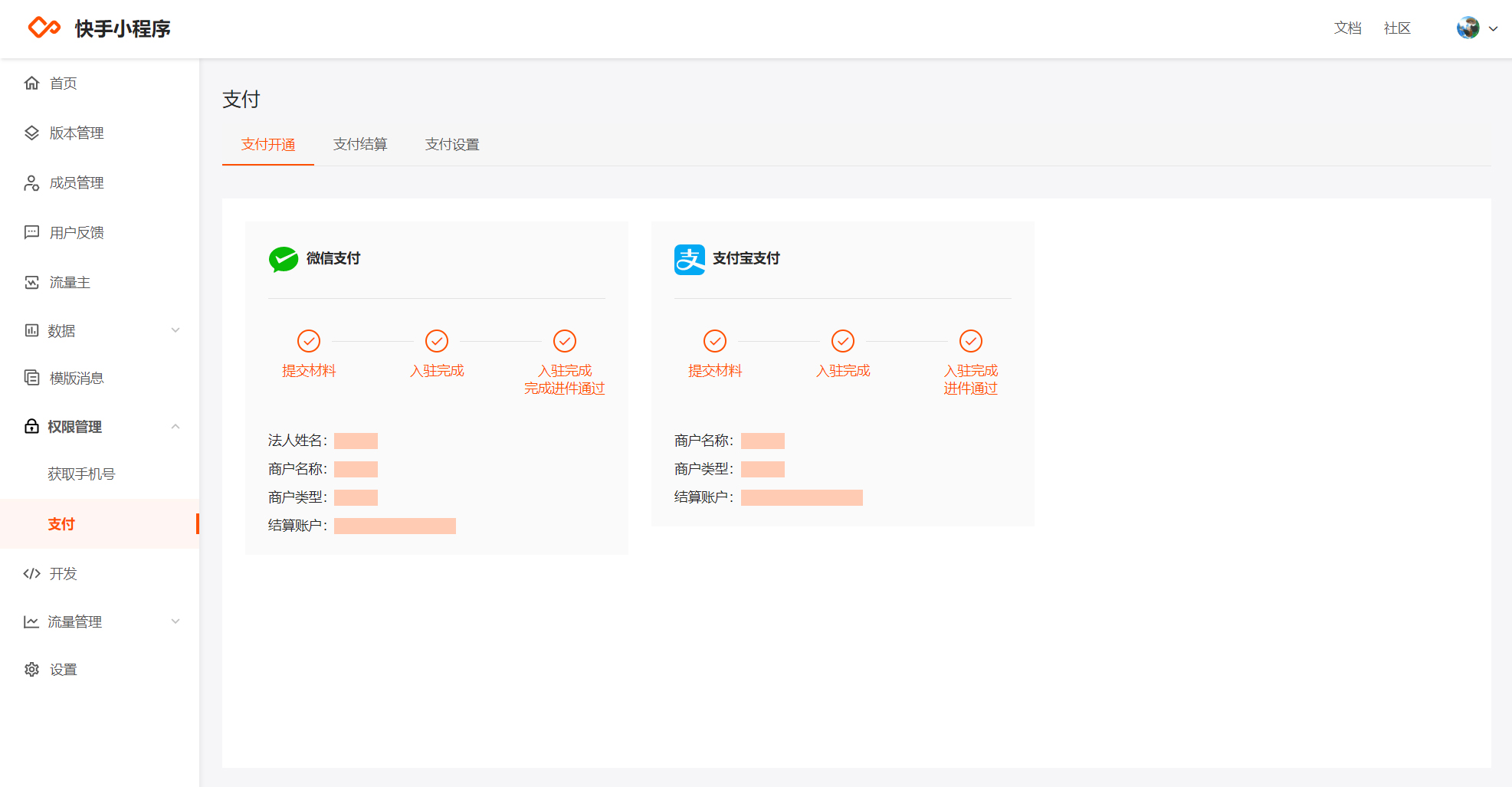1512x787 pixels.
Task: Switch to the 支付结算 tab
Action: tap(360, 144)
